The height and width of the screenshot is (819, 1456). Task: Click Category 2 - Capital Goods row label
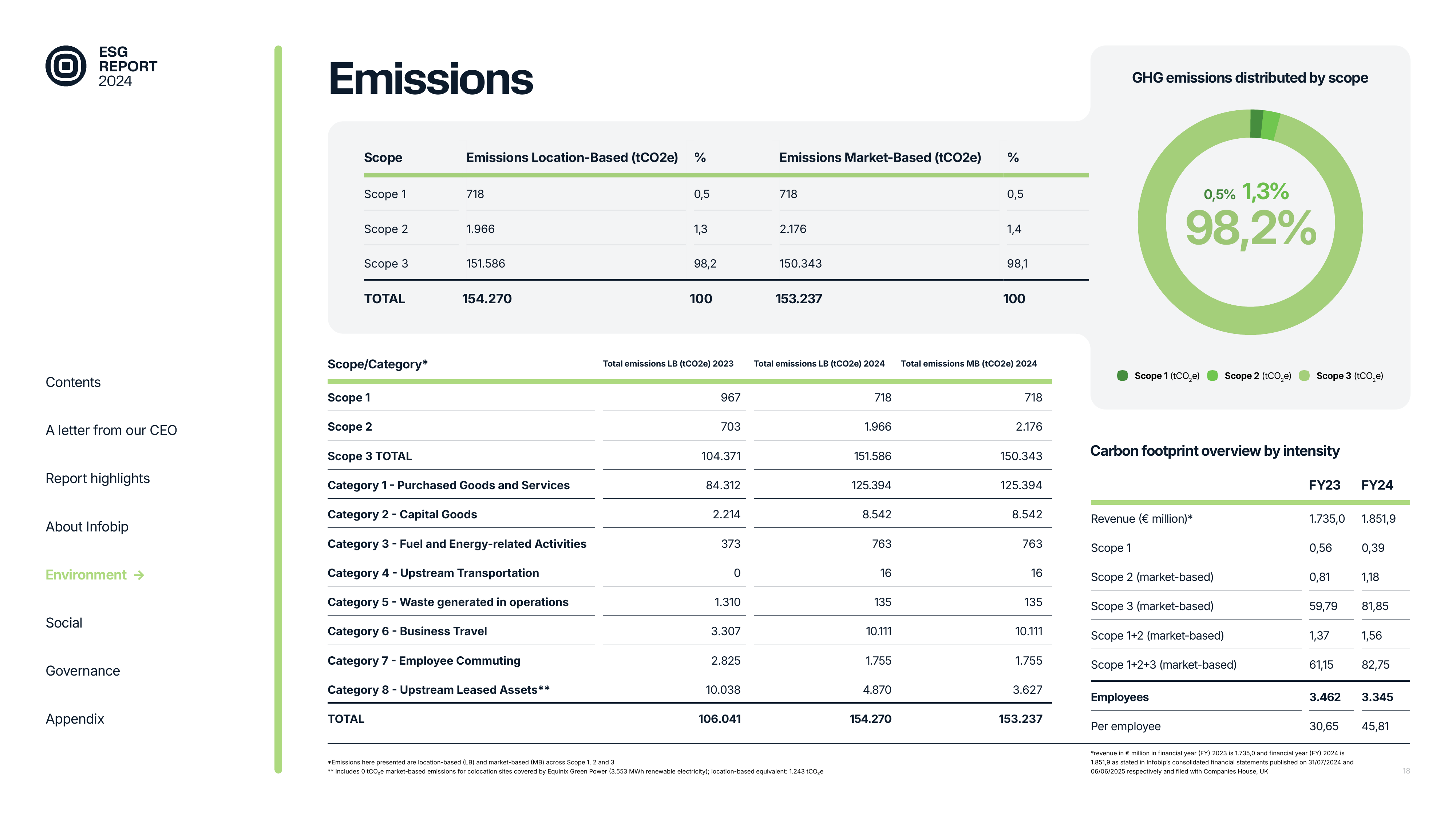[x=402, y=514]
